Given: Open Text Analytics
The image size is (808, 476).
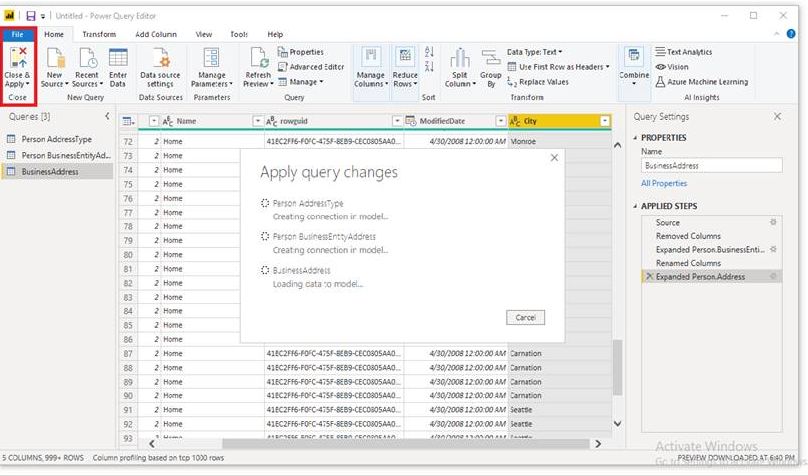Looking at the screenshot, I should tap(684, 52).
